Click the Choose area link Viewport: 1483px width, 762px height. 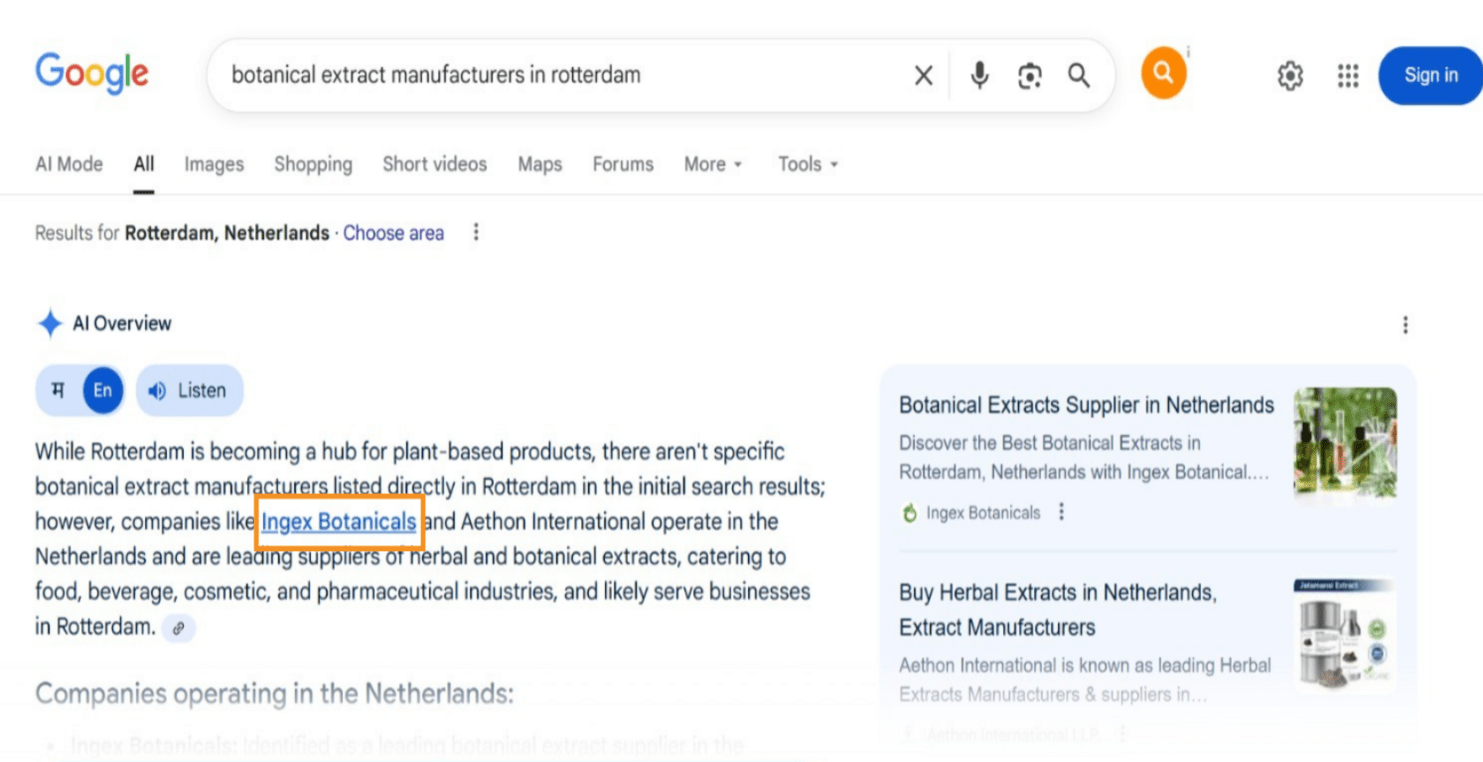click(x=393, y=233)
